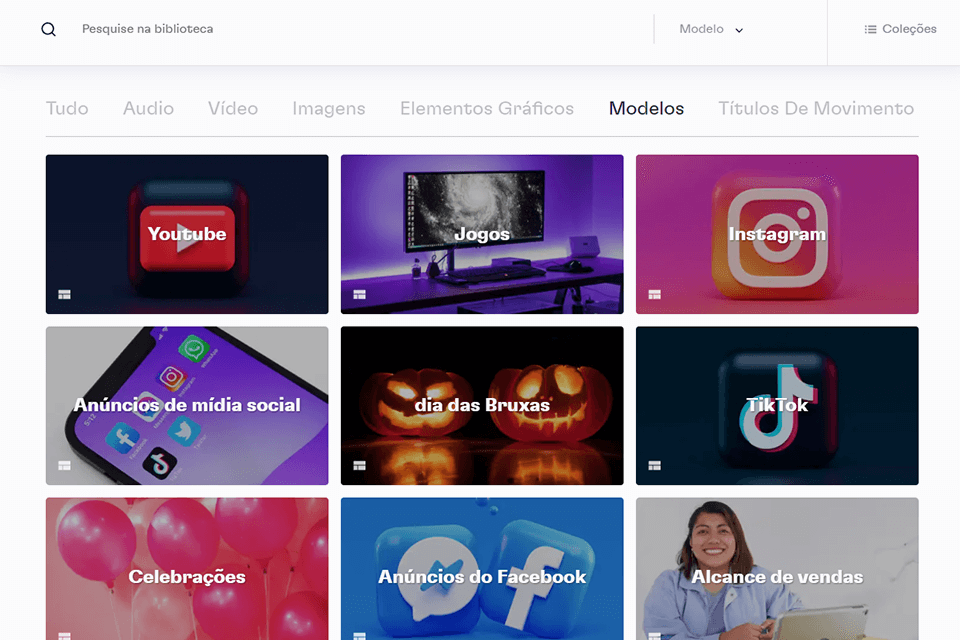Open the Youtube template collection
Image resolution: width=960 pixels, height=640 pixels.
pos(187,234)
